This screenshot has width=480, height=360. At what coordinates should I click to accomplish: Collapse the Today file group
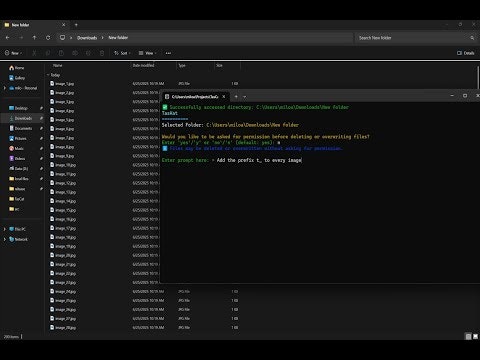[48, 75]
